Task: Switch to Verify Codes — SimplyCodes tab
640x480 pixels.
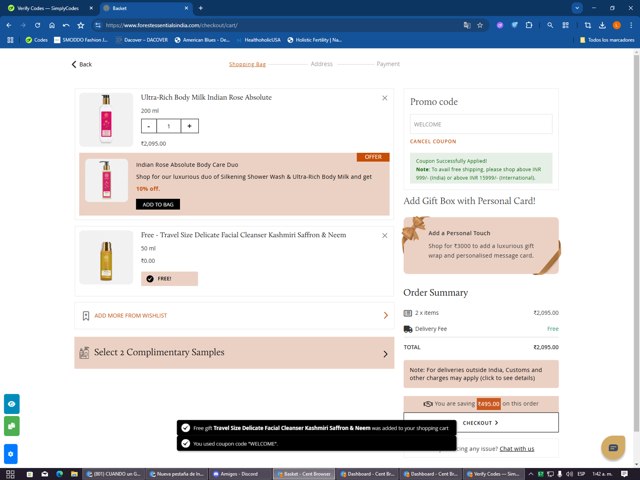Action: [50, 8]
